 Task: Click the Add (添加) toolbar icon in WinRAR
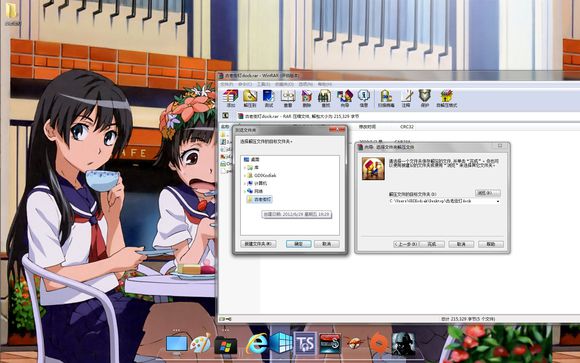tap(230, 98)
